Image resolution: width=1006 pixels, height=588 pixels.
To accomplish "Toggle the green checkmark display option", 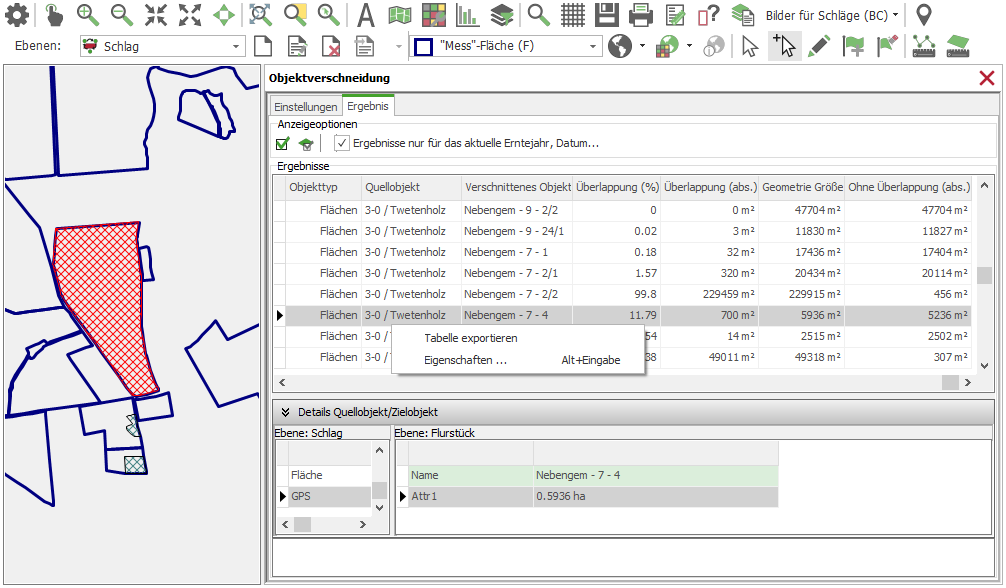I will (x=283, y=143).
